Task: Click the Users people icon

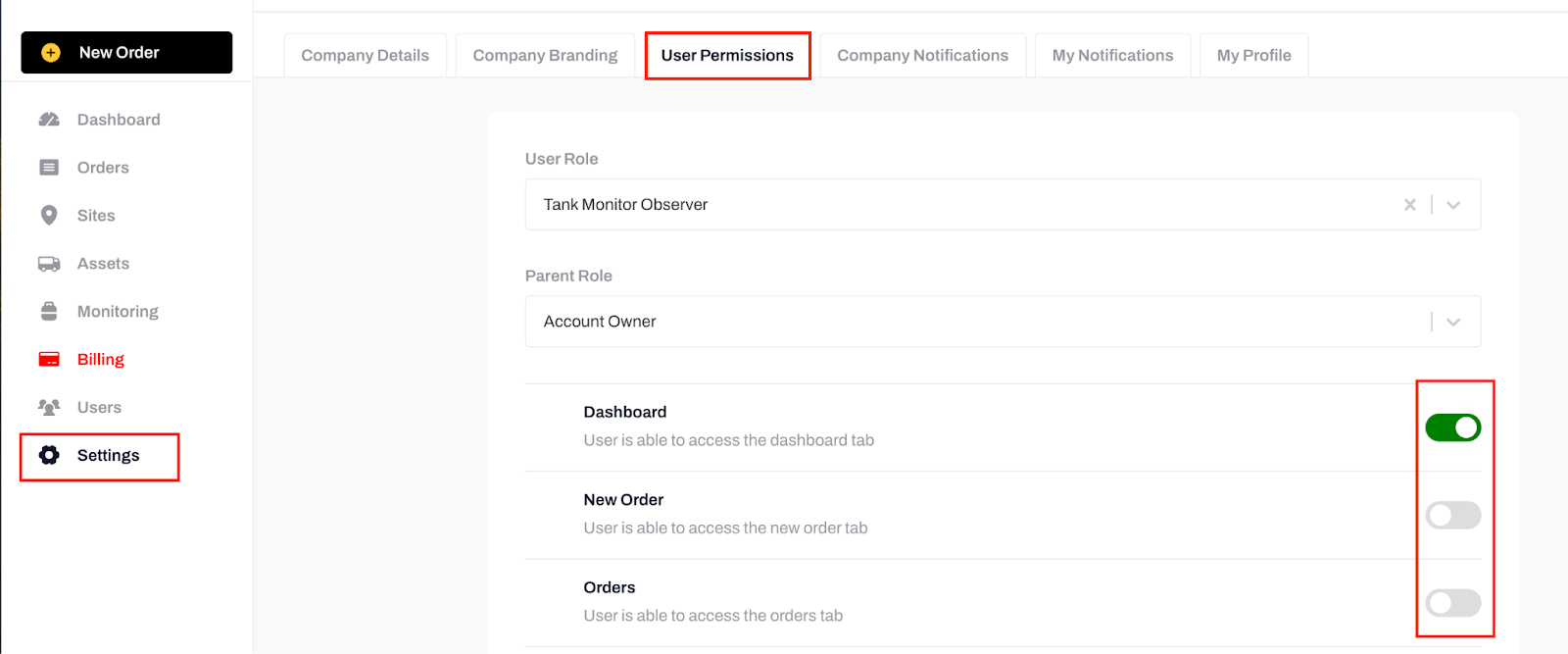Action: 49,407
